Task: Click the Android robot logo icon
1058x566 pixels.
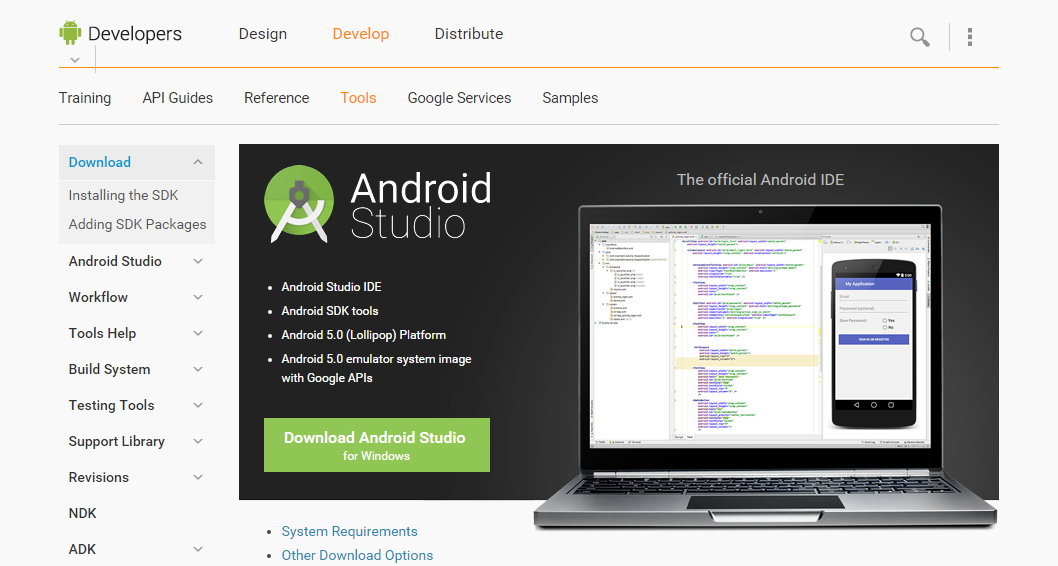Action: point(70,32)
